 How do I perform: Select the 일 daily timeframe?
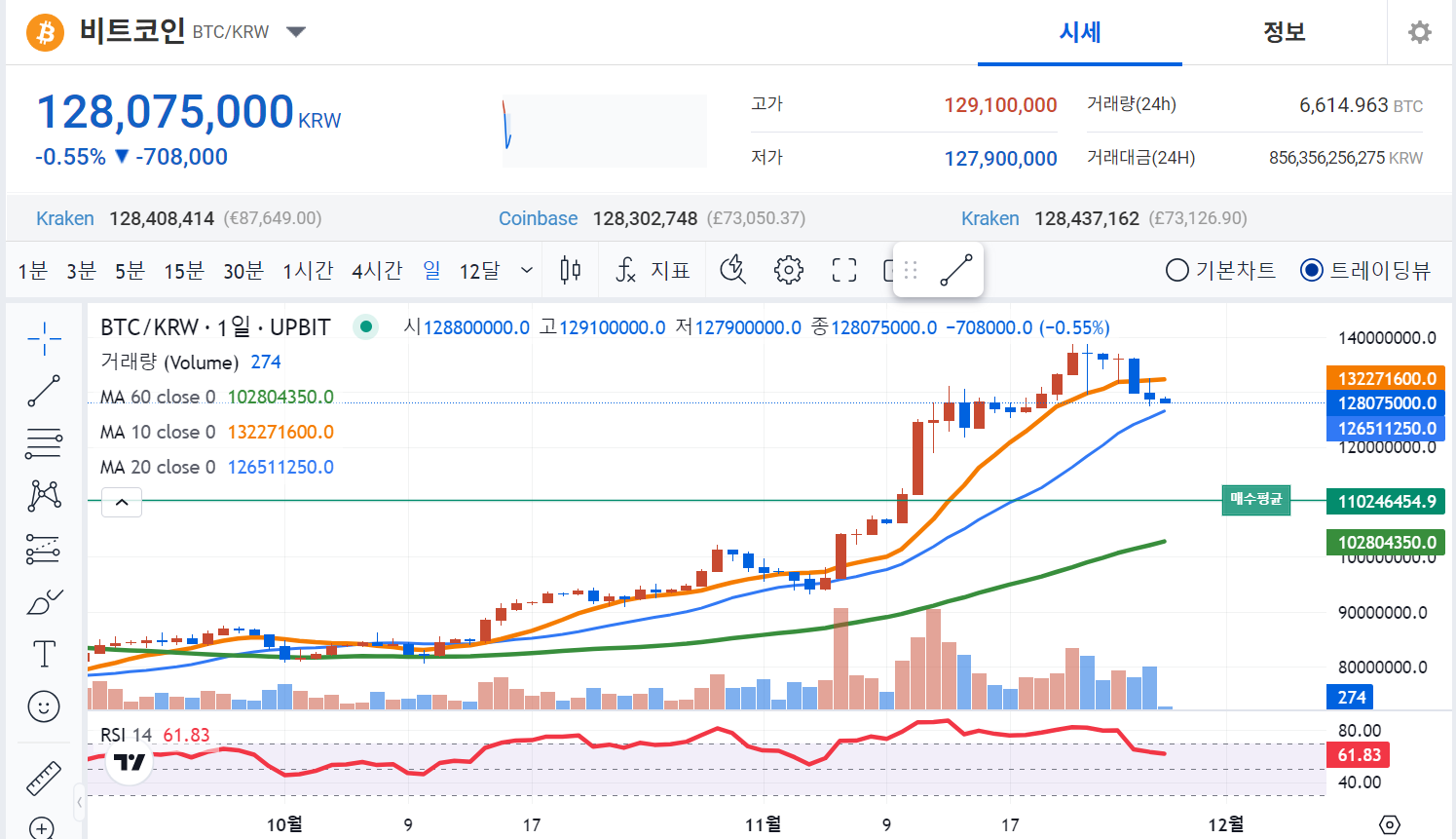pyautogui.click(x=431, y=270)
